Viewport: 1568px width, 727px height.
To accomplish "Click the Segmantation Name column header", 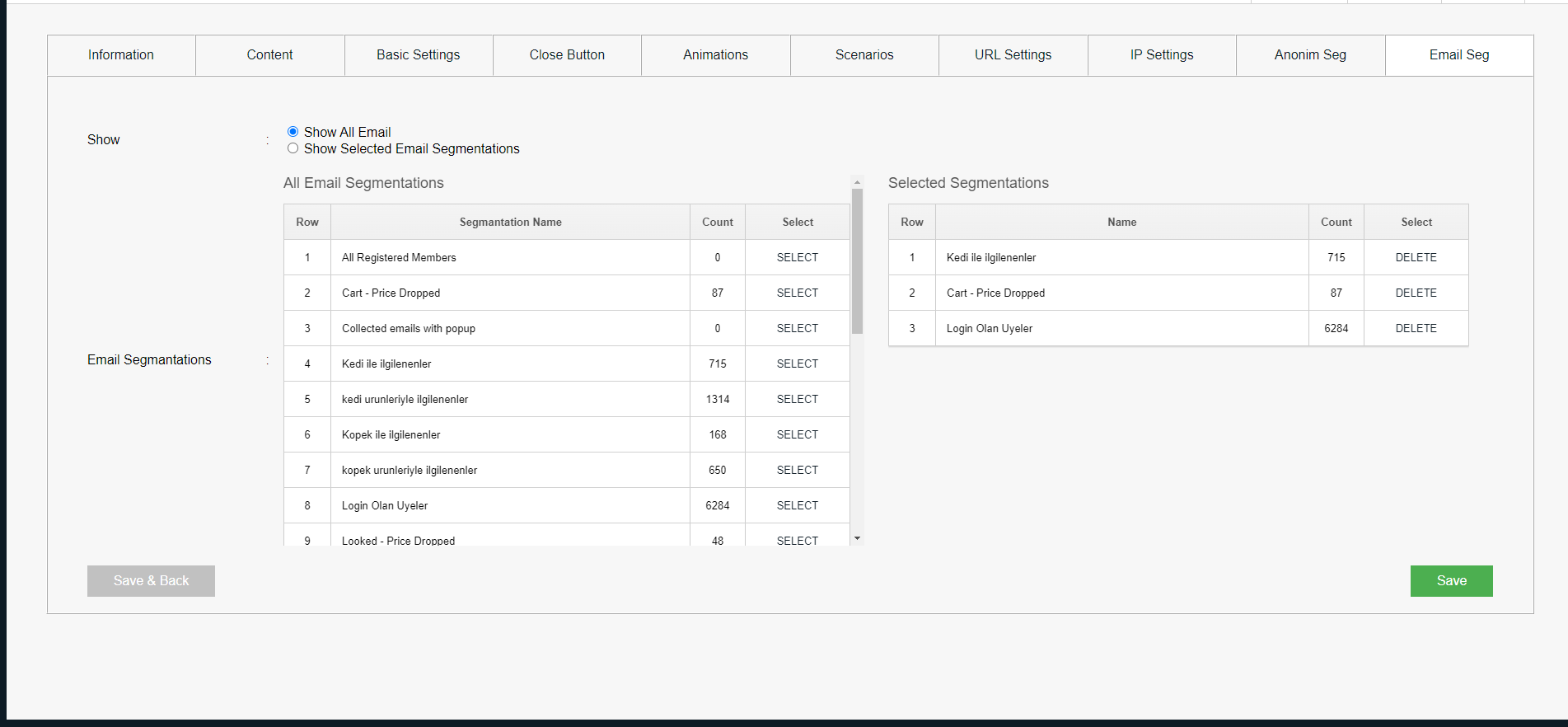I will (x=510, y=222).
